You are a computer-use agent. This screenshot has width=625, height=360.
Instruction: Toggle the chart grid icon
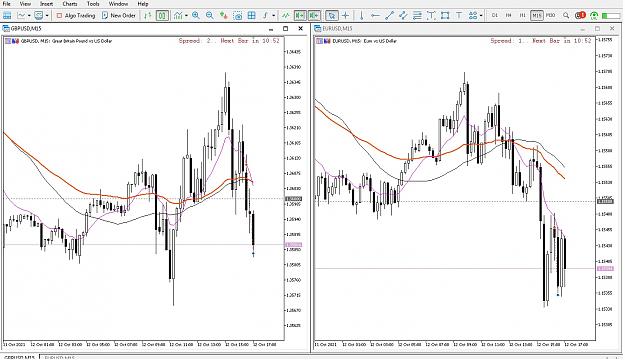coord(252,16)
